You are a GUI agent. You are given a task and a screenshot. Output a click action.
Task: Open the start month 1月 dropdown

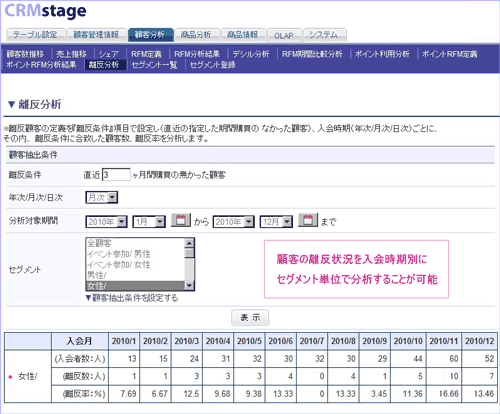tap(149, 222)
